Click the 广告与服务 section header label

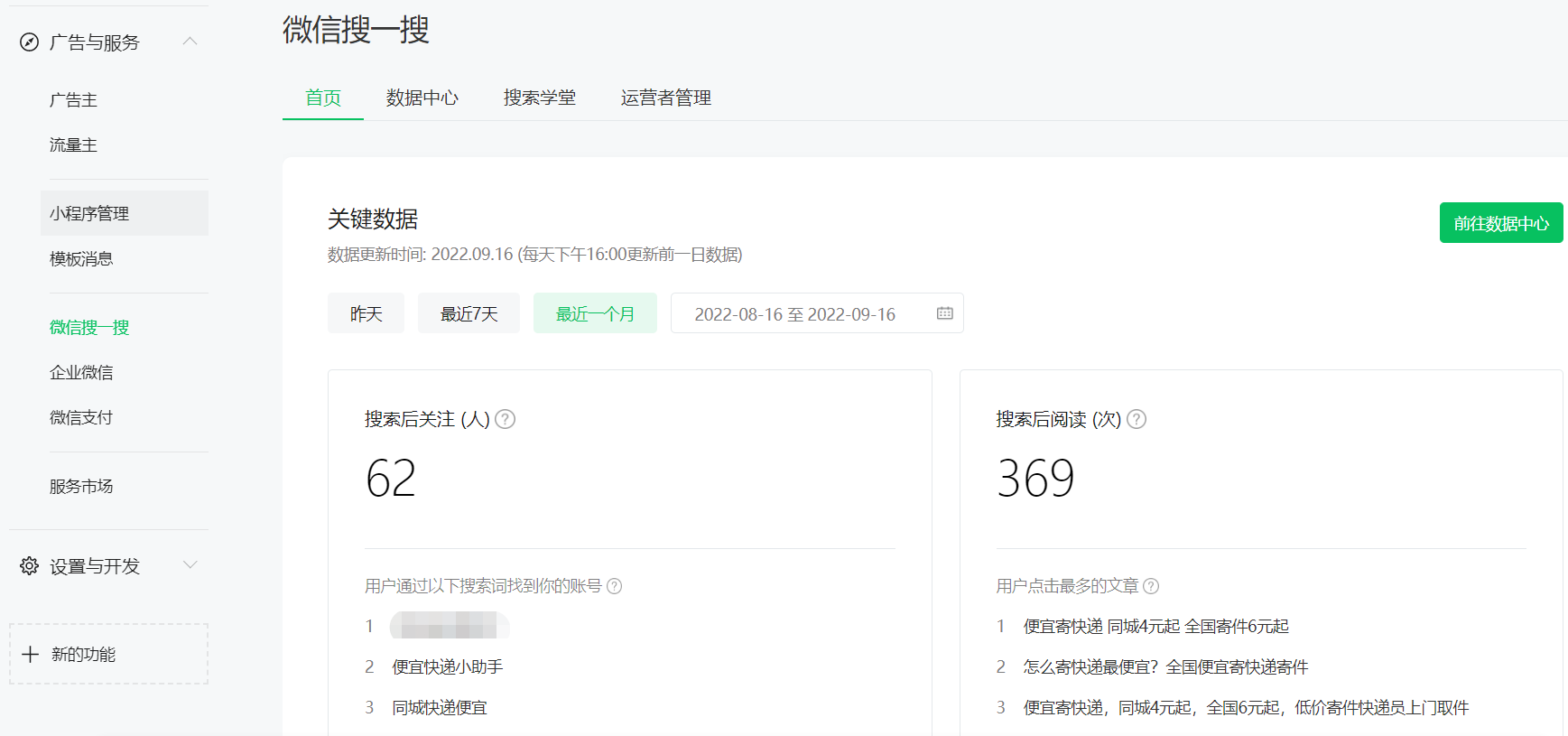(95, 42)
